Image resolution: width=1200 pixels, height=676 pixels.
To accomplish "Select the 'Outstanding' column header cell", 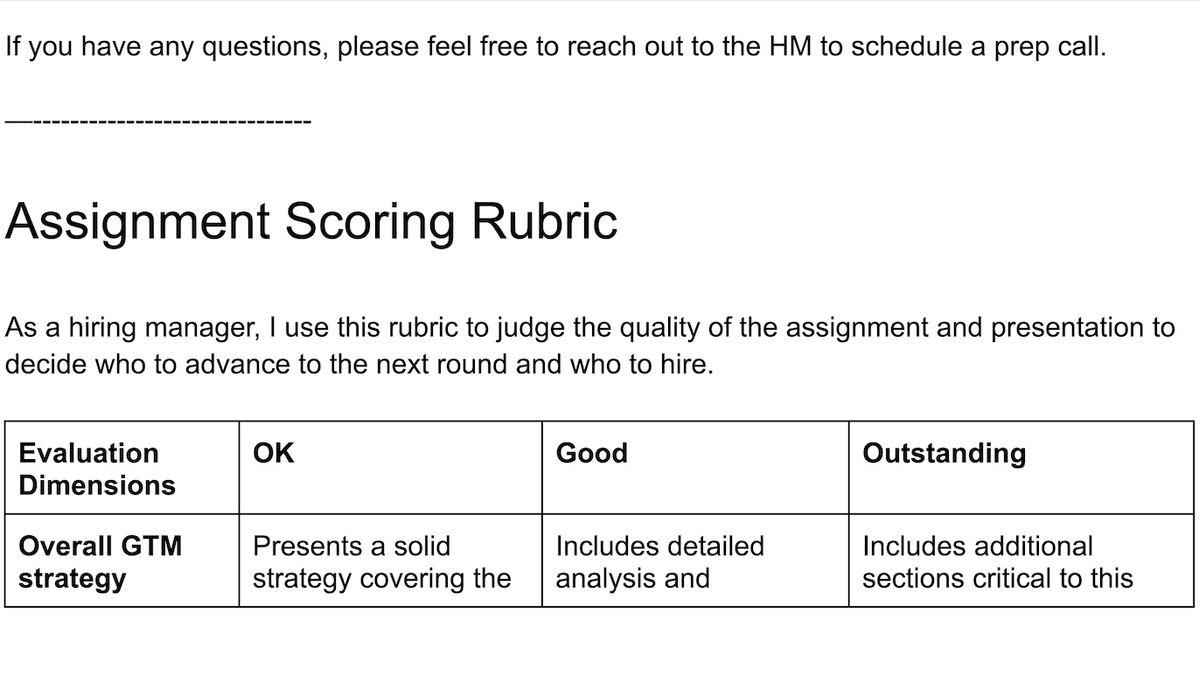I will pos(1021,468).
